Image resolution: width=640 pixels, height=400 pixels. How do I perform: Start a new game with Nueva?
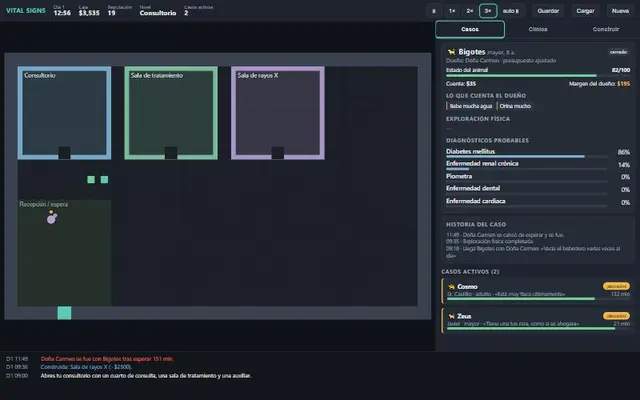620,11
